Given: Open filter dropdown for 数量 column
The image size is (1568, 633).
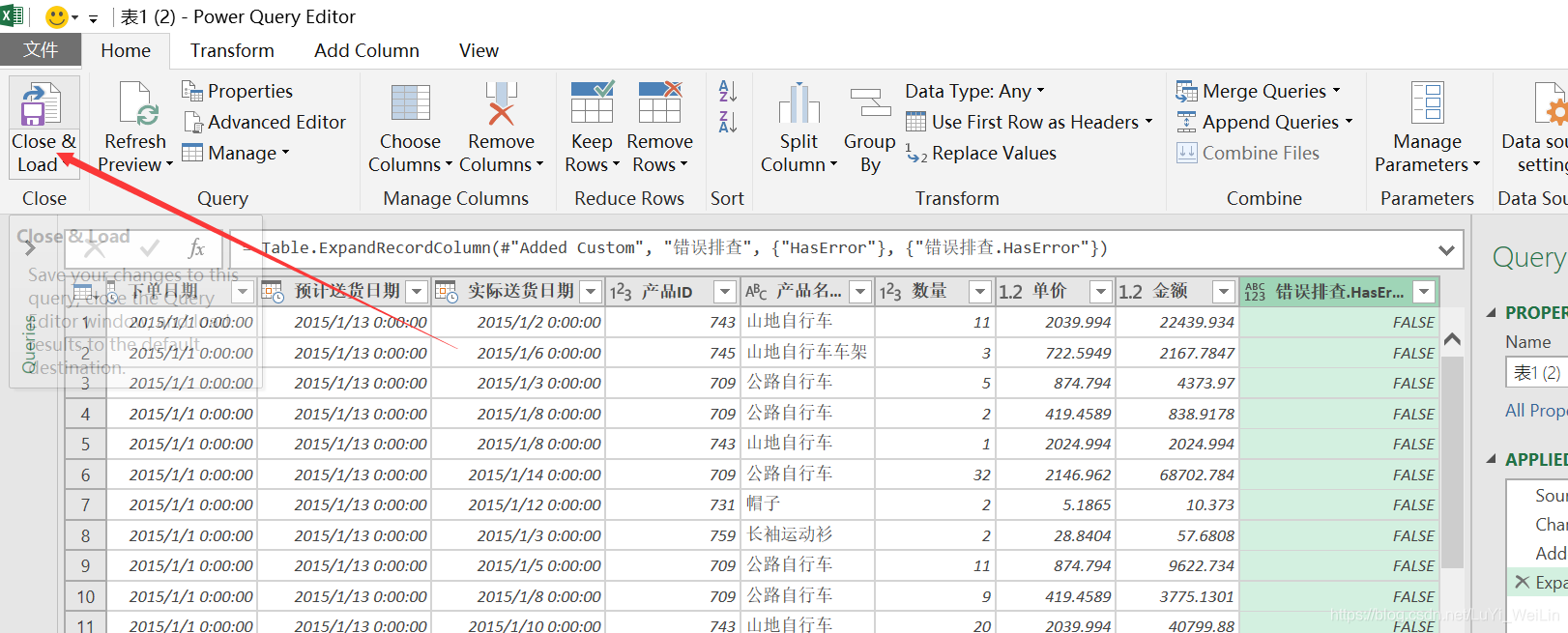Looking at the screenshot, I should [980, 291].
